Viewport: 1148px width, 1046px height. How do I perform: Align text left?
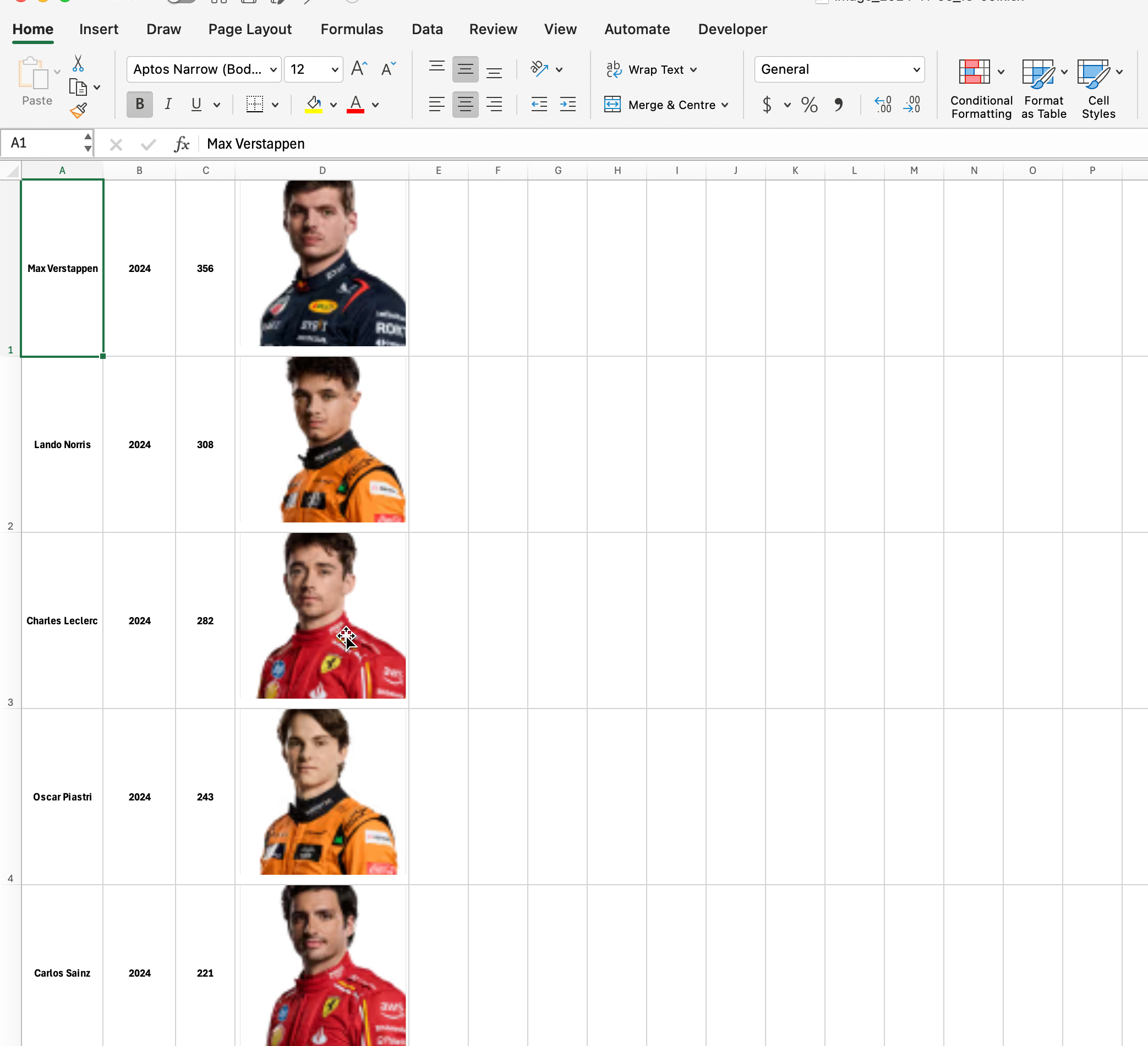point(436,104)
